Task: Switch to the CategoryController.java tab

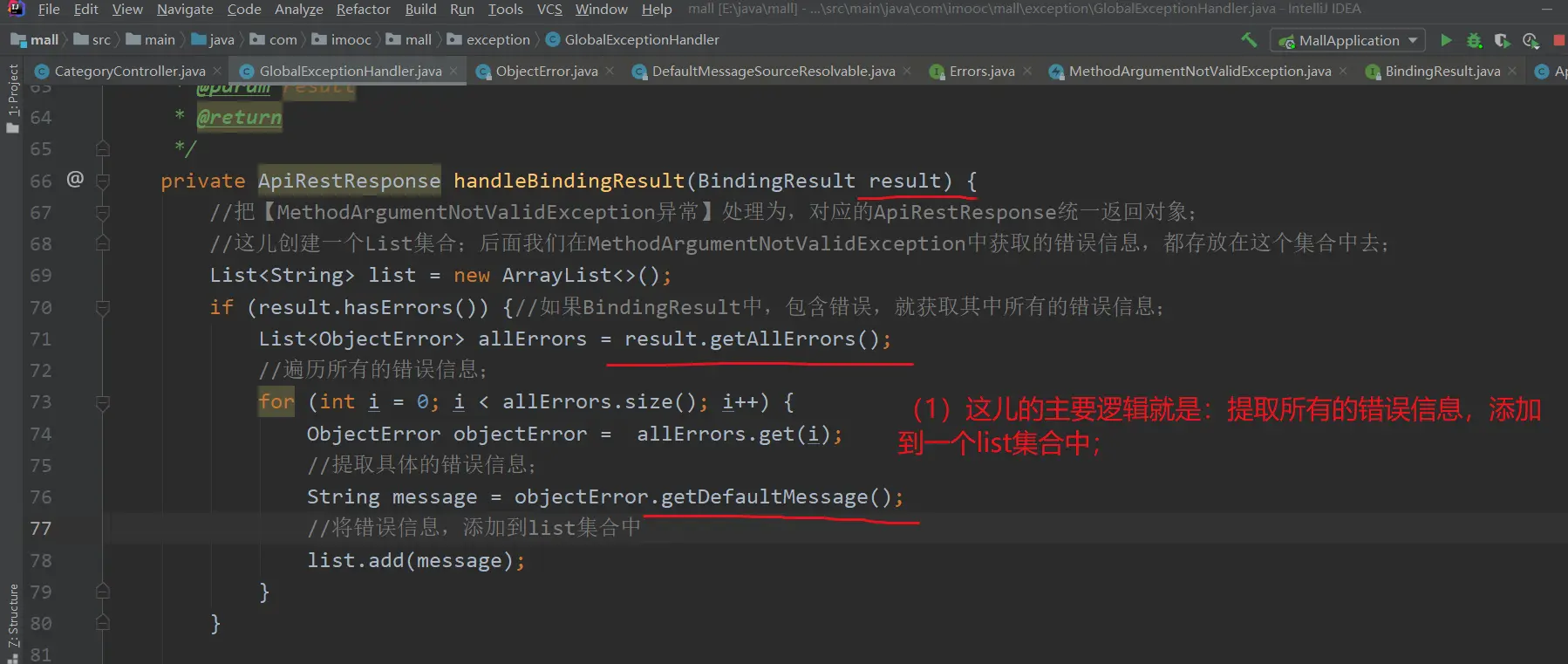Action: pyautogui.click(x=129, y=72)
